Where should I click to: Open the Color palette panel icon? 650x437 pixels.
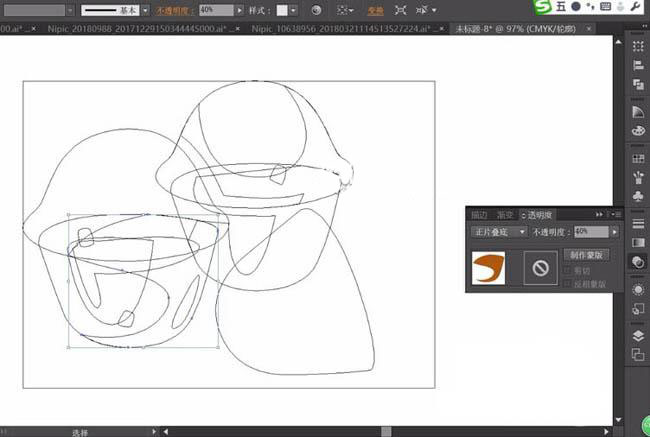click(638, 130)
